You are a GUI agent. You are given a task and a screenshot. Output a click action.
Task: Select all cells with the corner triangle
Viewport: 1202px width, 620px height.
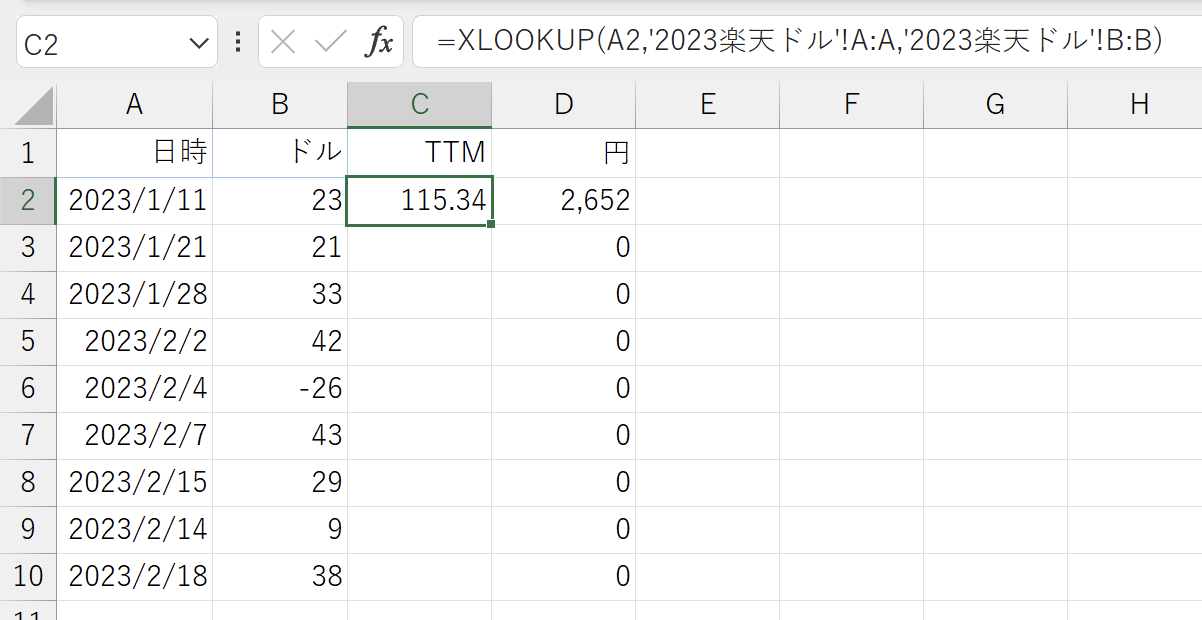coord(28,104)
